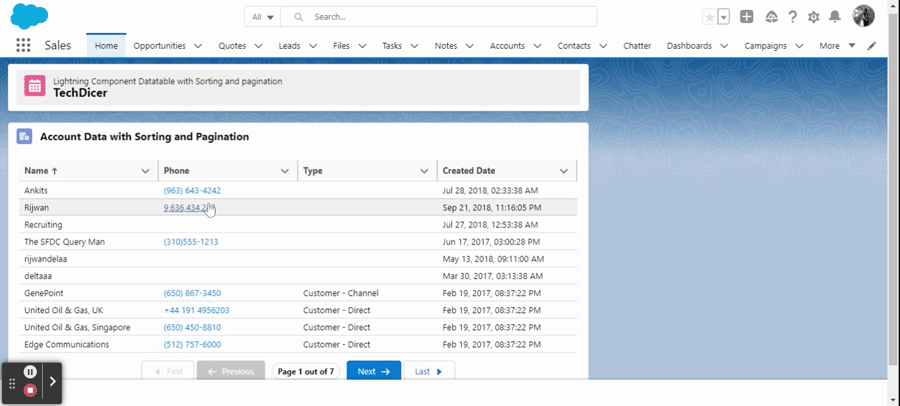This screenshot has height=406, width=900.
Task: Open the Dashboards tab
Action: coord(689,46)
